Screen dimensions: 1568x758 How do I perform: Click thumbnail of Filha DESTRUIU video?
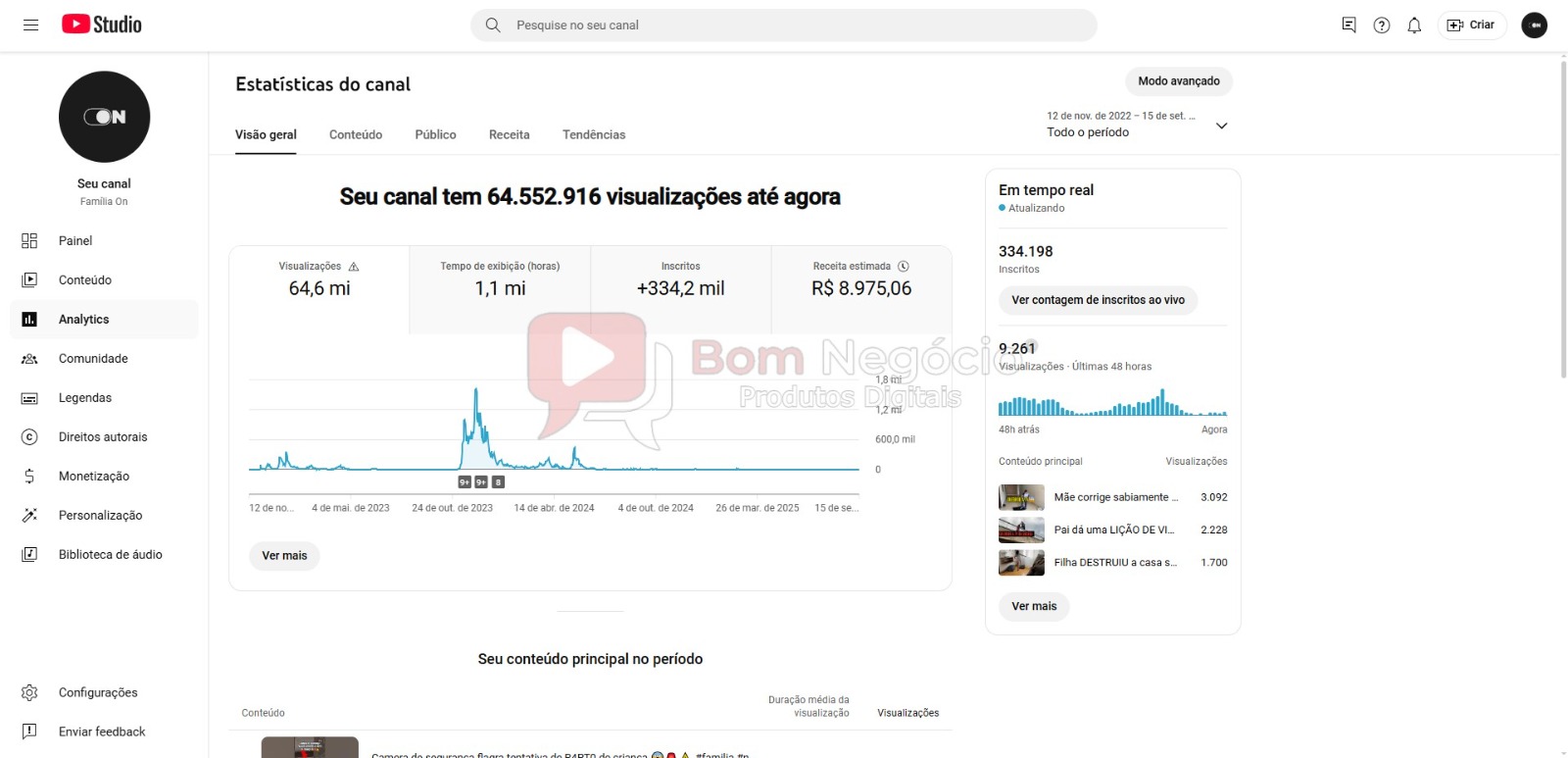[x=1021, y=563]
